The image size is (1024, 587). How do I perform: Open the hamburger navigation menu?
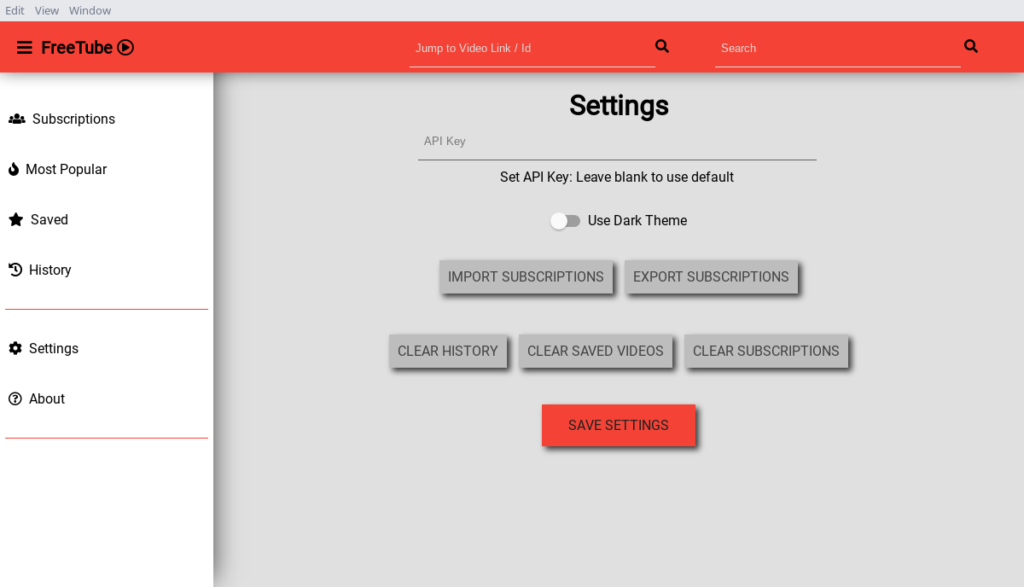click(x=26, y=46)
